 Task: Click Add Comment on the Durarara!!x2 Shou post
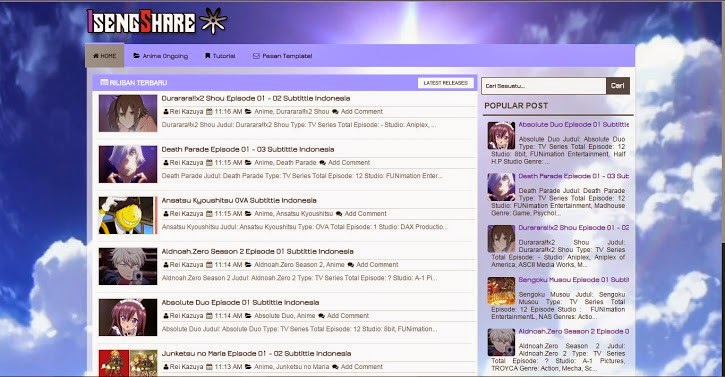[x=362, y=111]
